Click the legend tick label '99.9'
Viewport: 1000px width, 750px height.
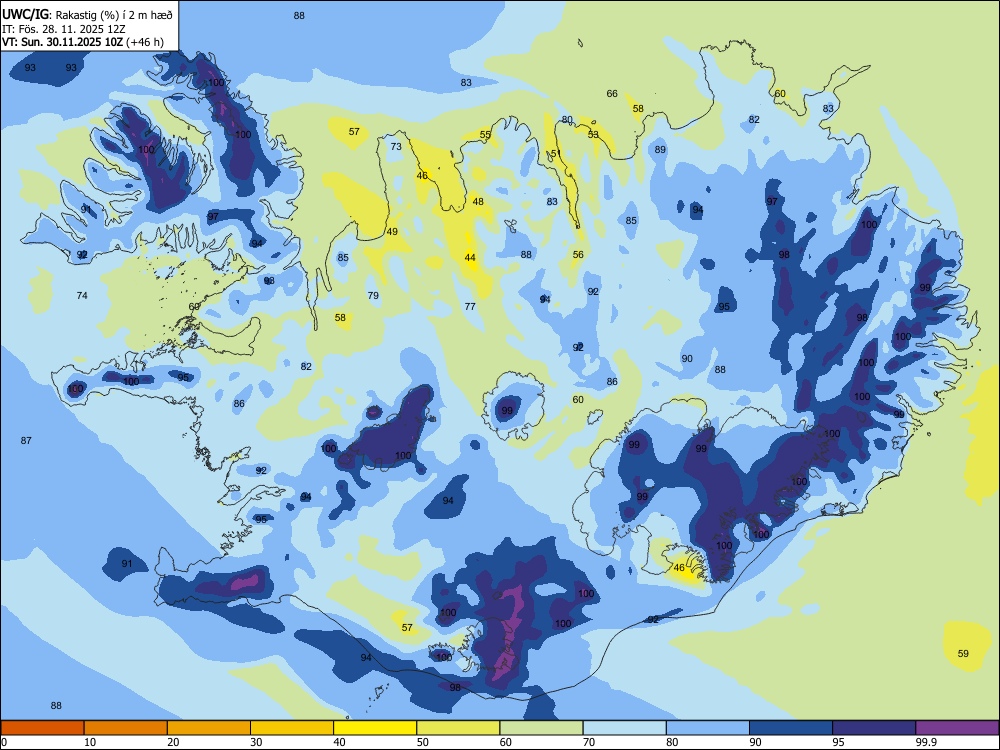point(926,742)
